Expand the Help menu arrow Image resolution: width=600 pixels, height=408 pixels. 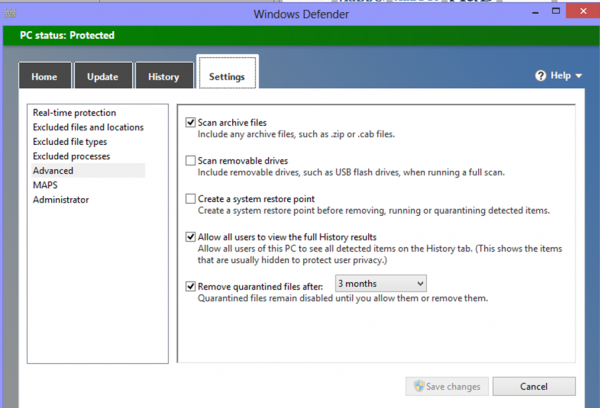pos(579,76)
